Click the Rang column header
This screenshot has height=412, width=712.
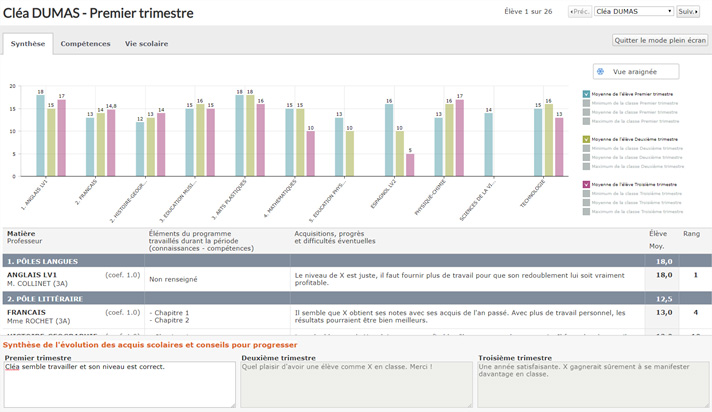click(691, 233)
